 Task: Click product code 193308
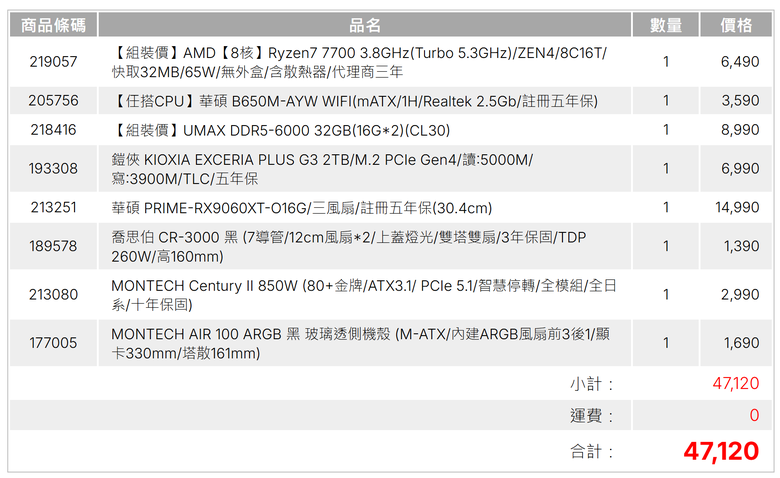click(53, 169)
